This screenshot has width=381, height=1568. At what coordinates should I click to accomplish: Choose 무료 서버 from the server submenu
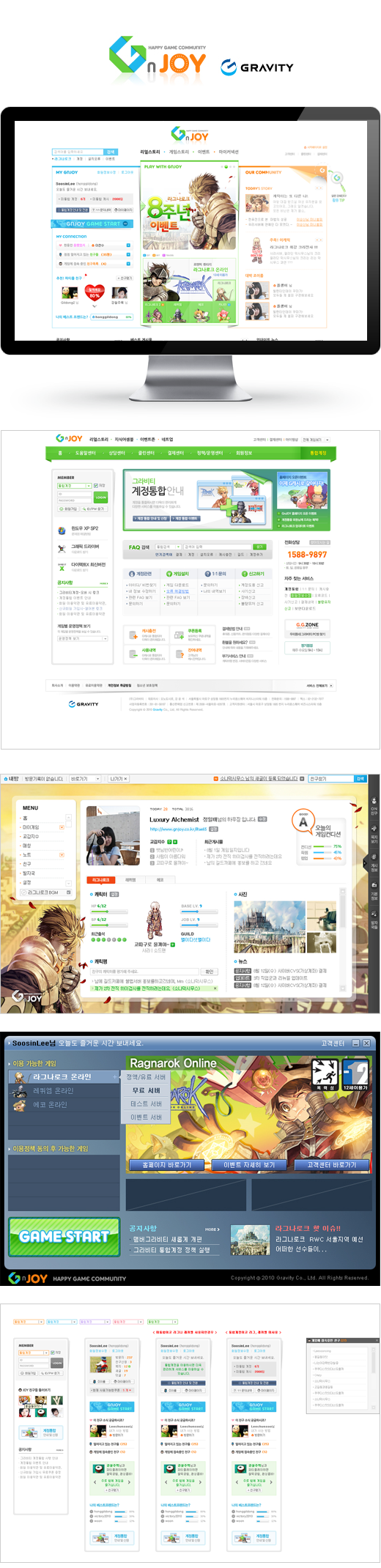[146, 1090]
